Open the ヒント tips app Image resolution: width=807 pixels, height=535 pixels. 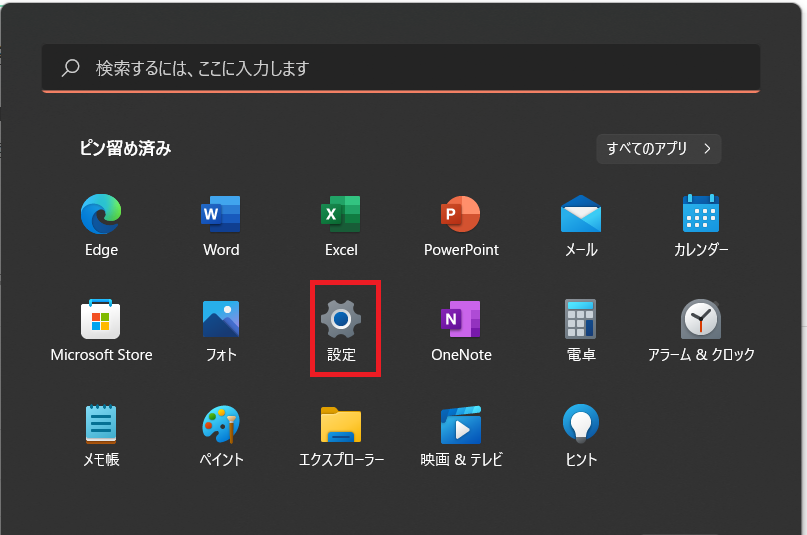click(581, 435)
